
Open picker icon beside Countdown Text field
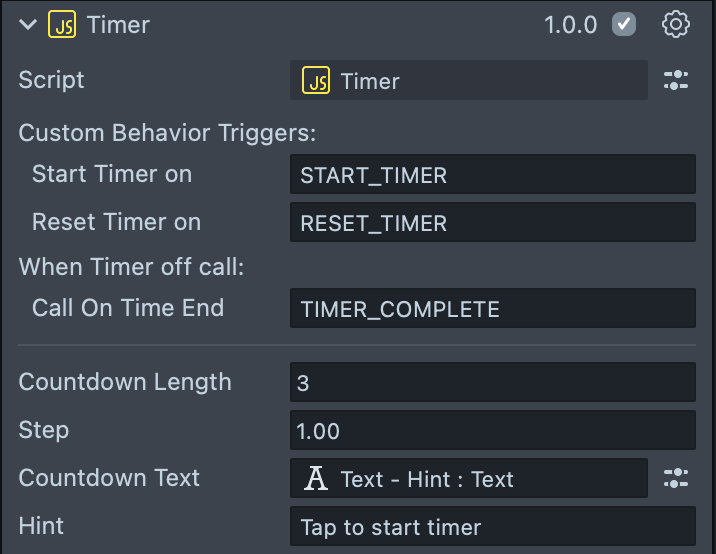(x=676, y=479)
